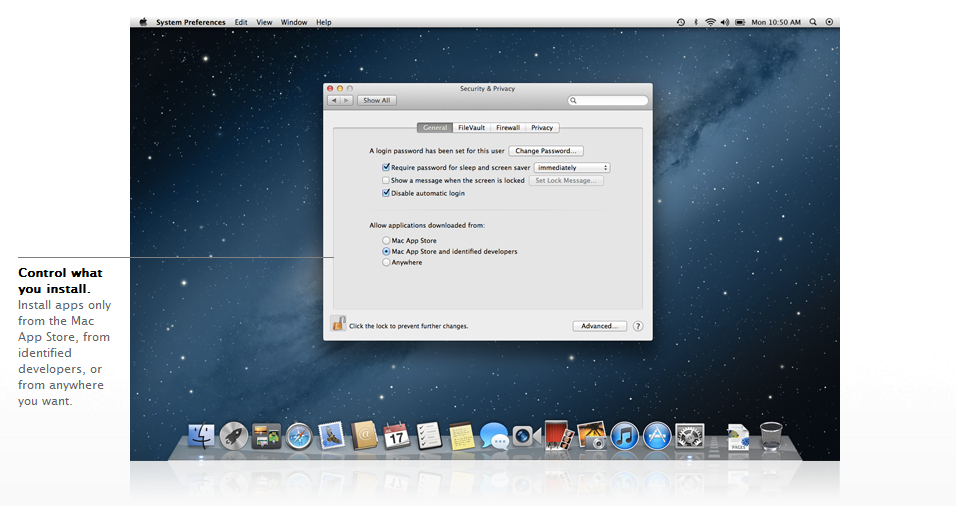Open the Help menu

[324, 22]
